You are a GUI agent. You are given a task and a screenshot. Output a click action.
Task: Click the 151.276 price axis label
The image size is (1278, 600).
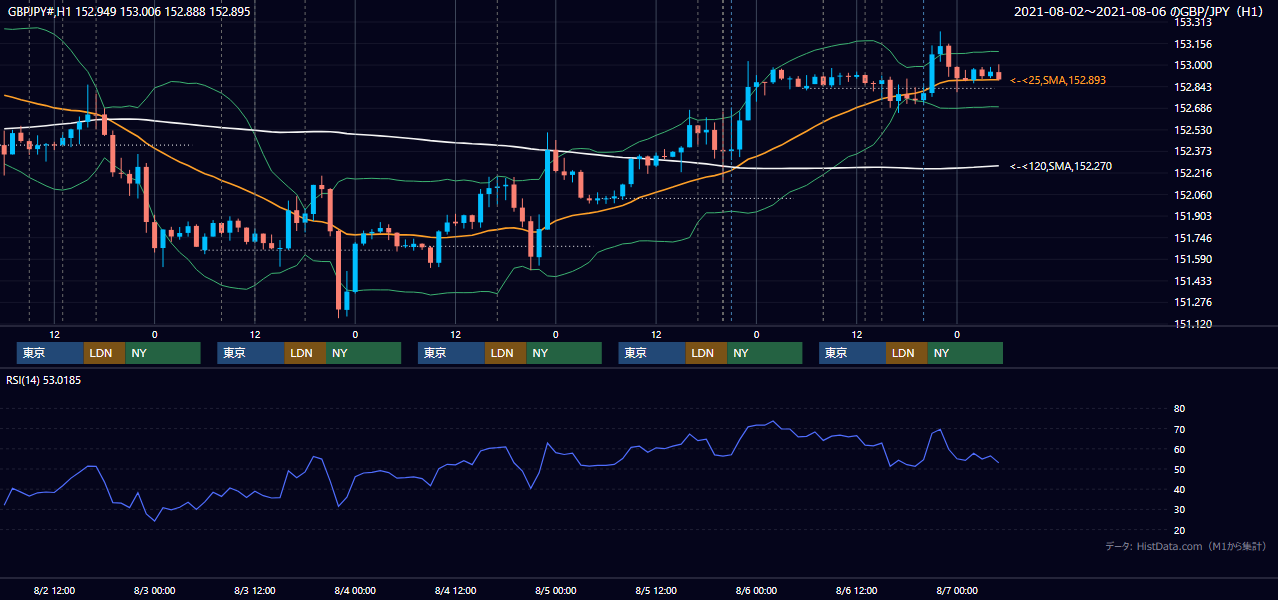coord(1192,302)
